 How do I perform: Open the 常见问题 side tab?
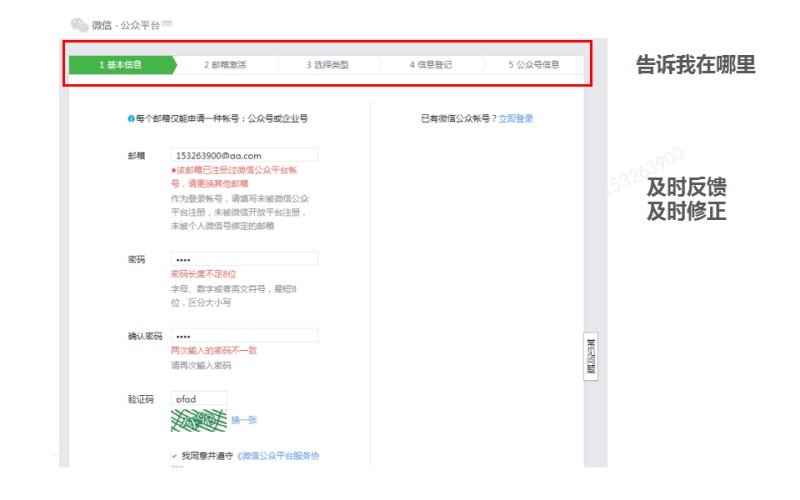point(591,356)
